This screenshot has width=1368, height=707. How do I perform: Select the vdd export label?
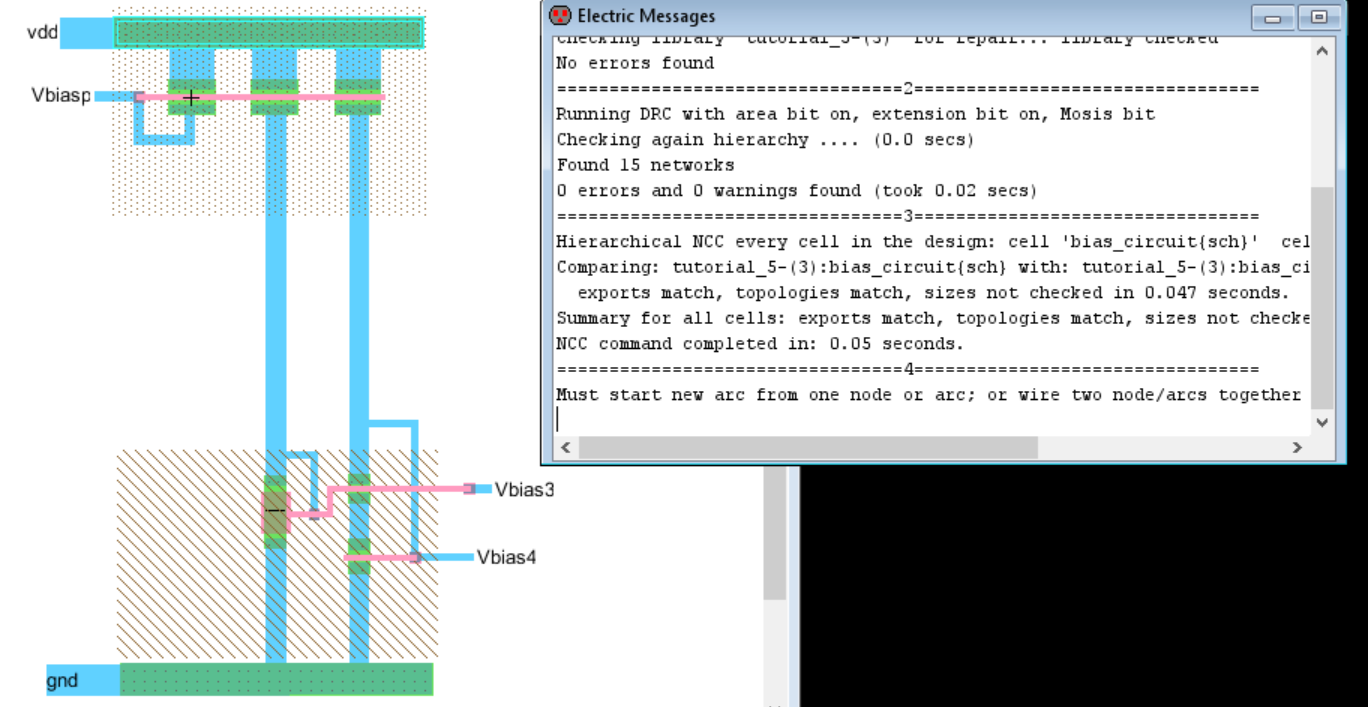coord(42,33)
